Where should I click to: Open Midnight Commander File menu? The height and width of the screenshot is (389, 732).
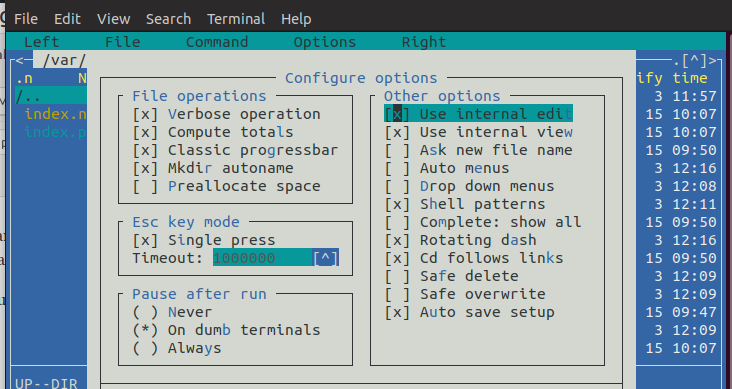(123, 42)
